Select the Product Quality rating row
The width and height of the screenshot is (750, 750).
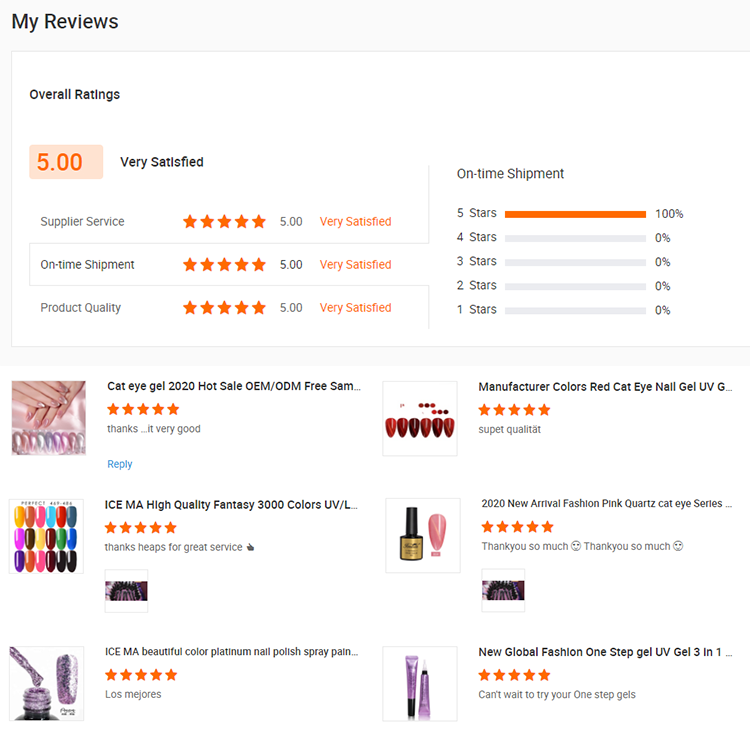coord(229,308)
